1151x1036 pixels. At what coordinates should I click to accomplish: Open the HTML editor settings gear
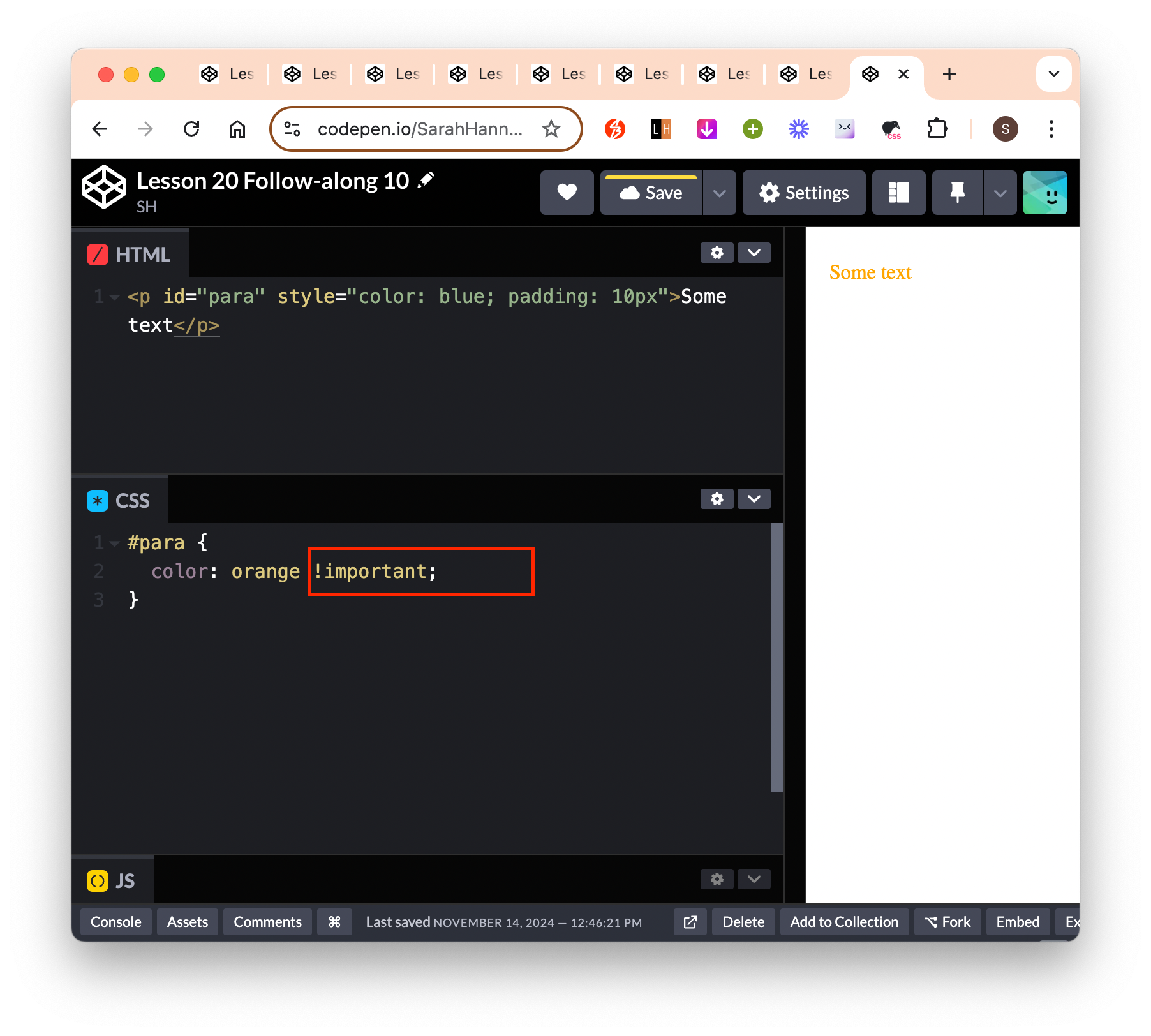pyautogui.click(x=717, y=253)
